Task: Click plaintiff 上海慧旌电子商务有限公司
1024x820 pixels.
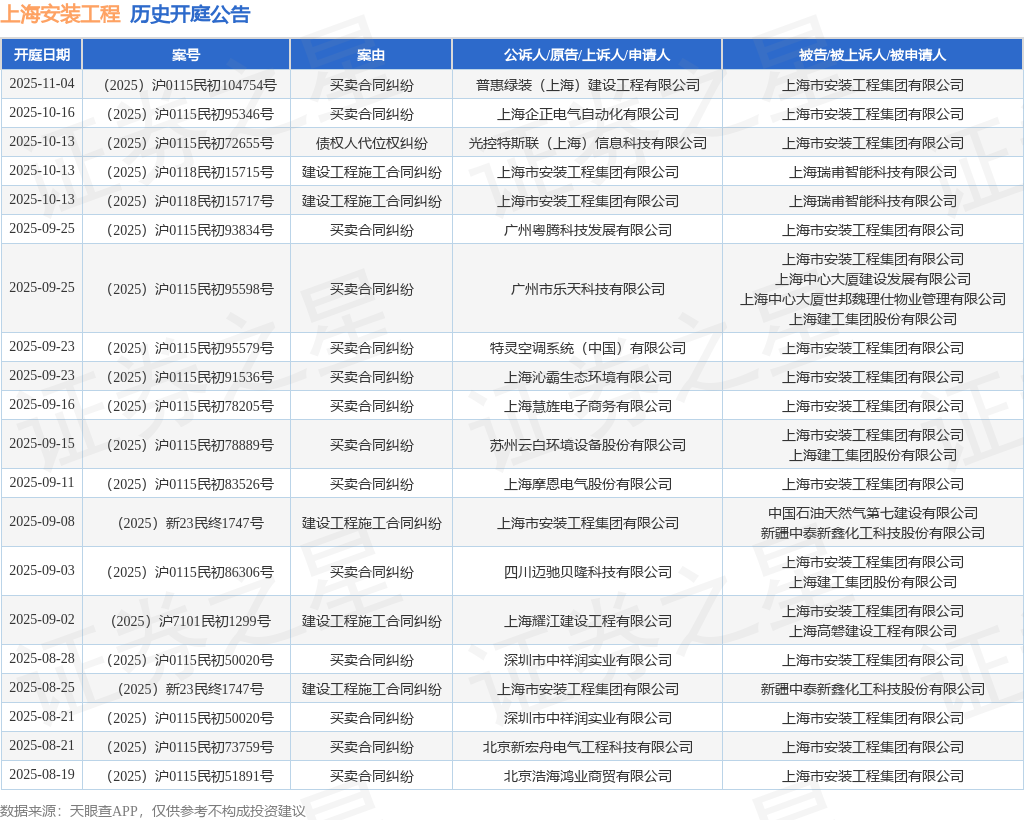Action: tap(588, 406)
